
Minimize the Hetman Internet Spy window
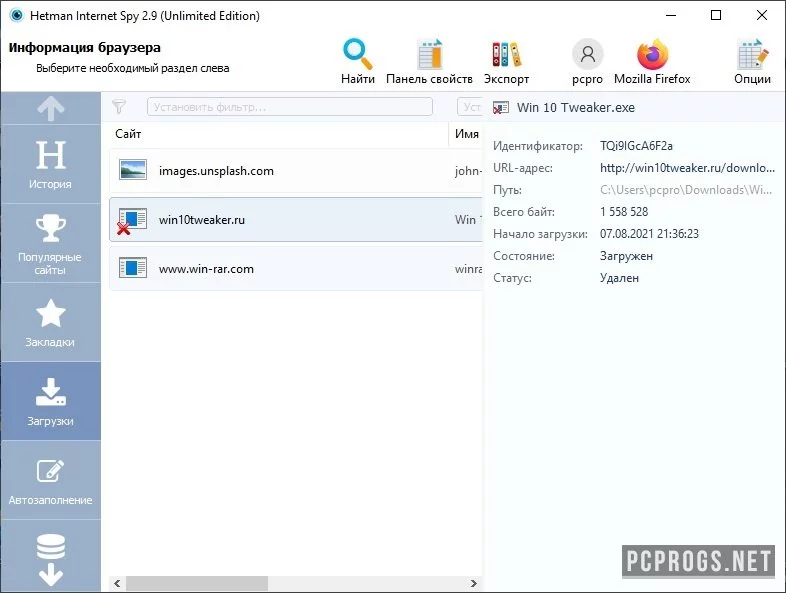click(671, 15)
